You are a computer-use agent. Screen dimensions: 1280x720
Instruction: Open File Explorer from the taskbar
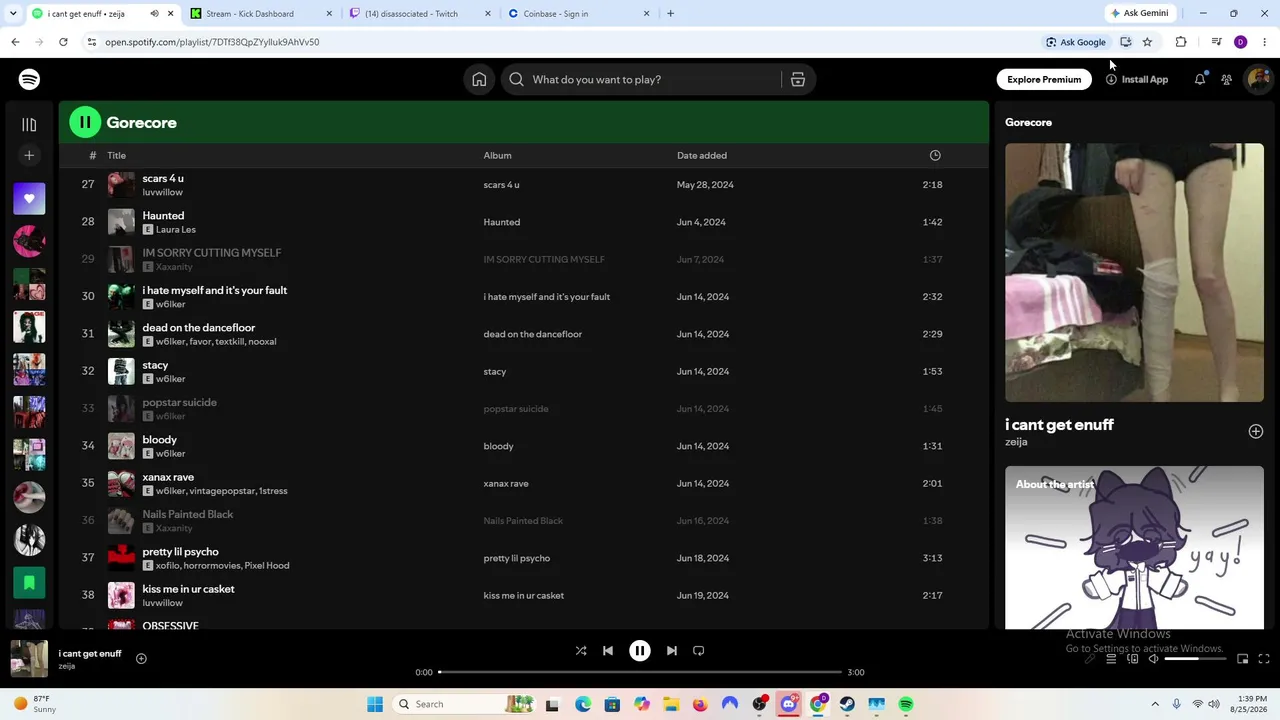671,704
